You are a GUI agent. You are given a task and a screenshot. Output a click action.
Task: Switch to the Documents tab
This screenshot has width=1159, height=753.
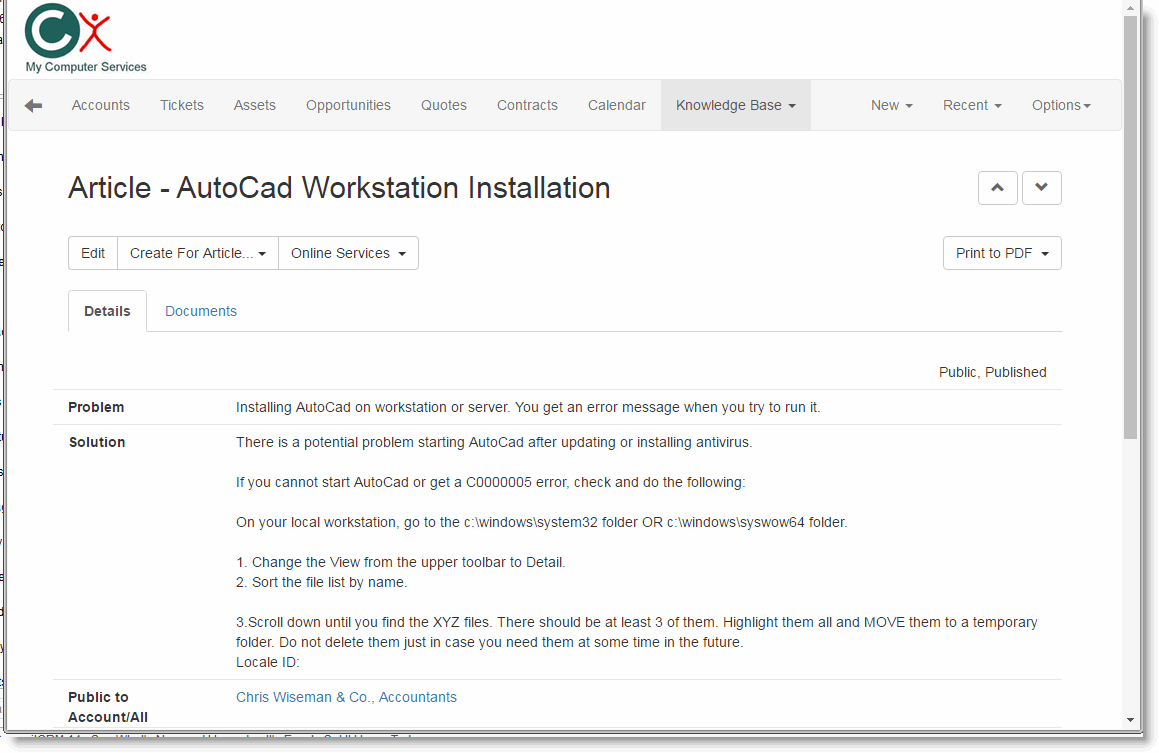tap(201, 312)
